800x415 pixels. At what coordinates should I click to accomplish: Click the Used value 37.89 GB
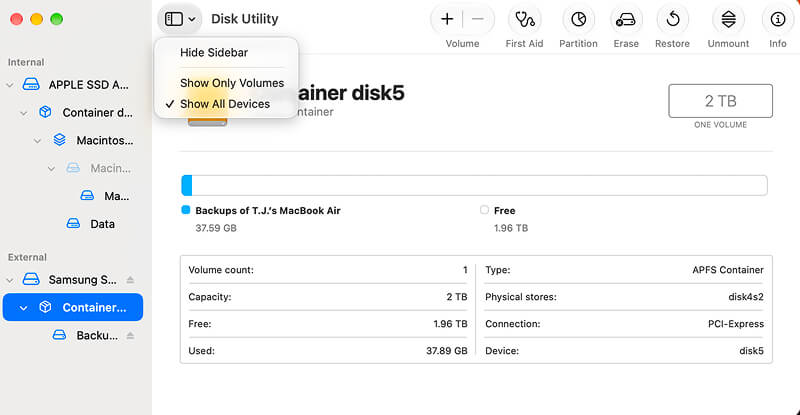pos(446,351)
